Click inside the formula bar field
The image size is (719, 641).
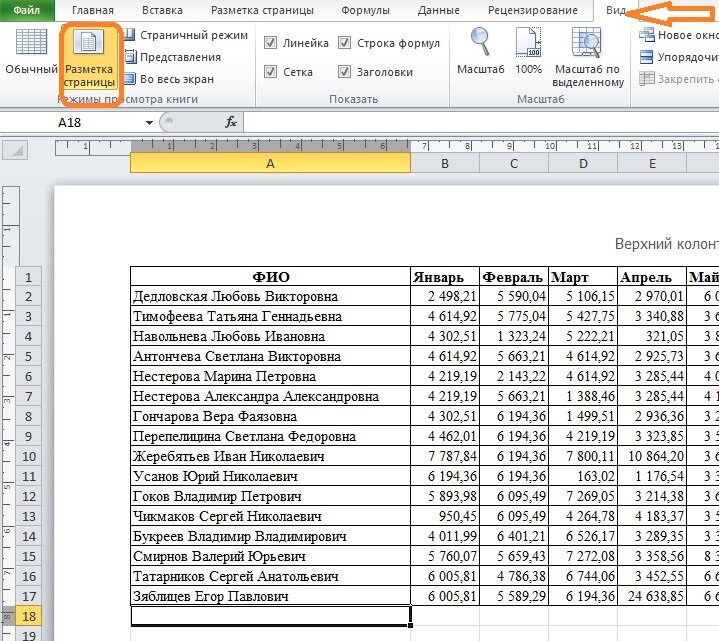(x=481, y=122)
